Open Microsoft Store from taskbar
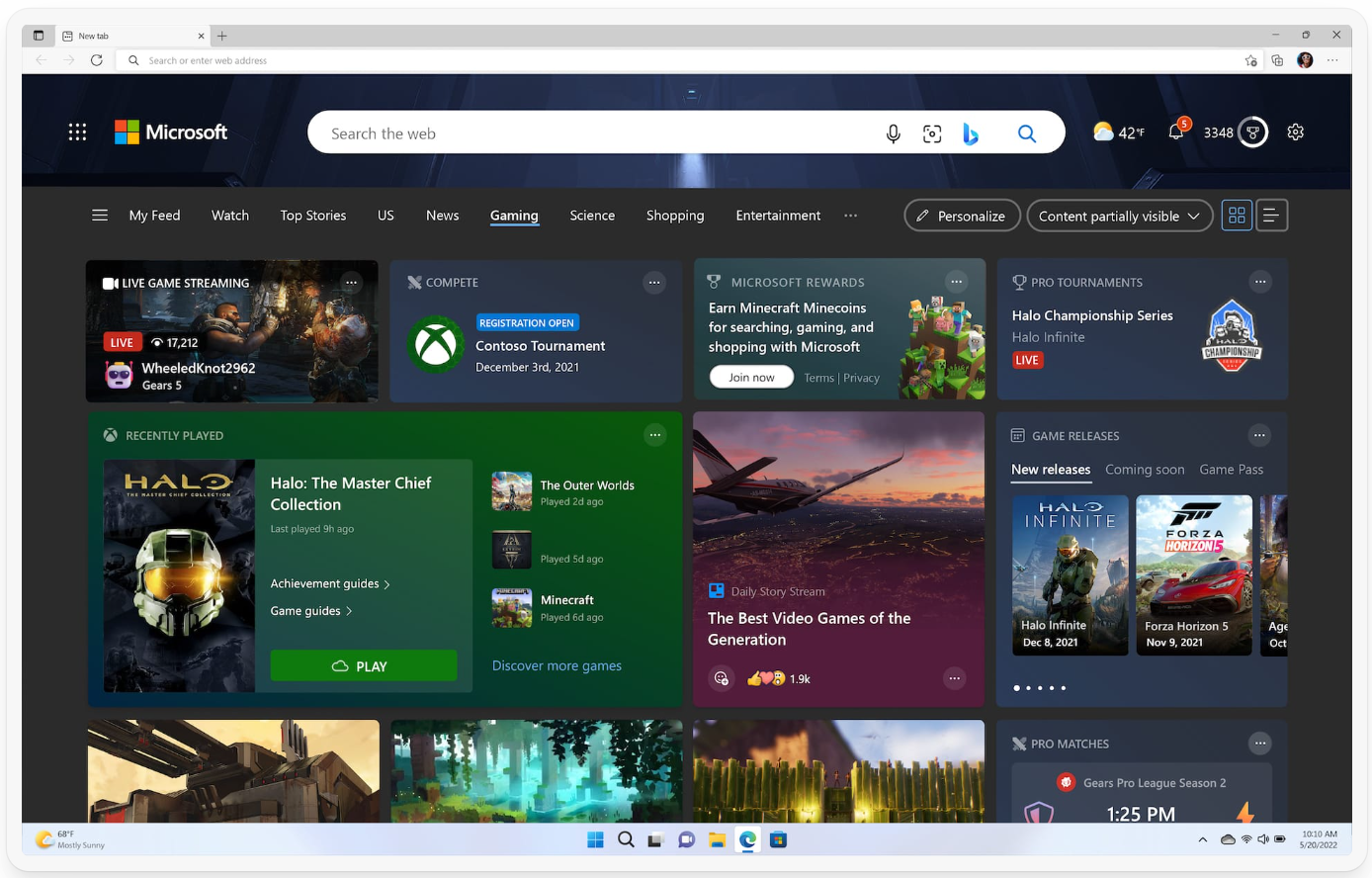Screen dimensions: 1372x878 pyautogui.click(x=778, y=839)
